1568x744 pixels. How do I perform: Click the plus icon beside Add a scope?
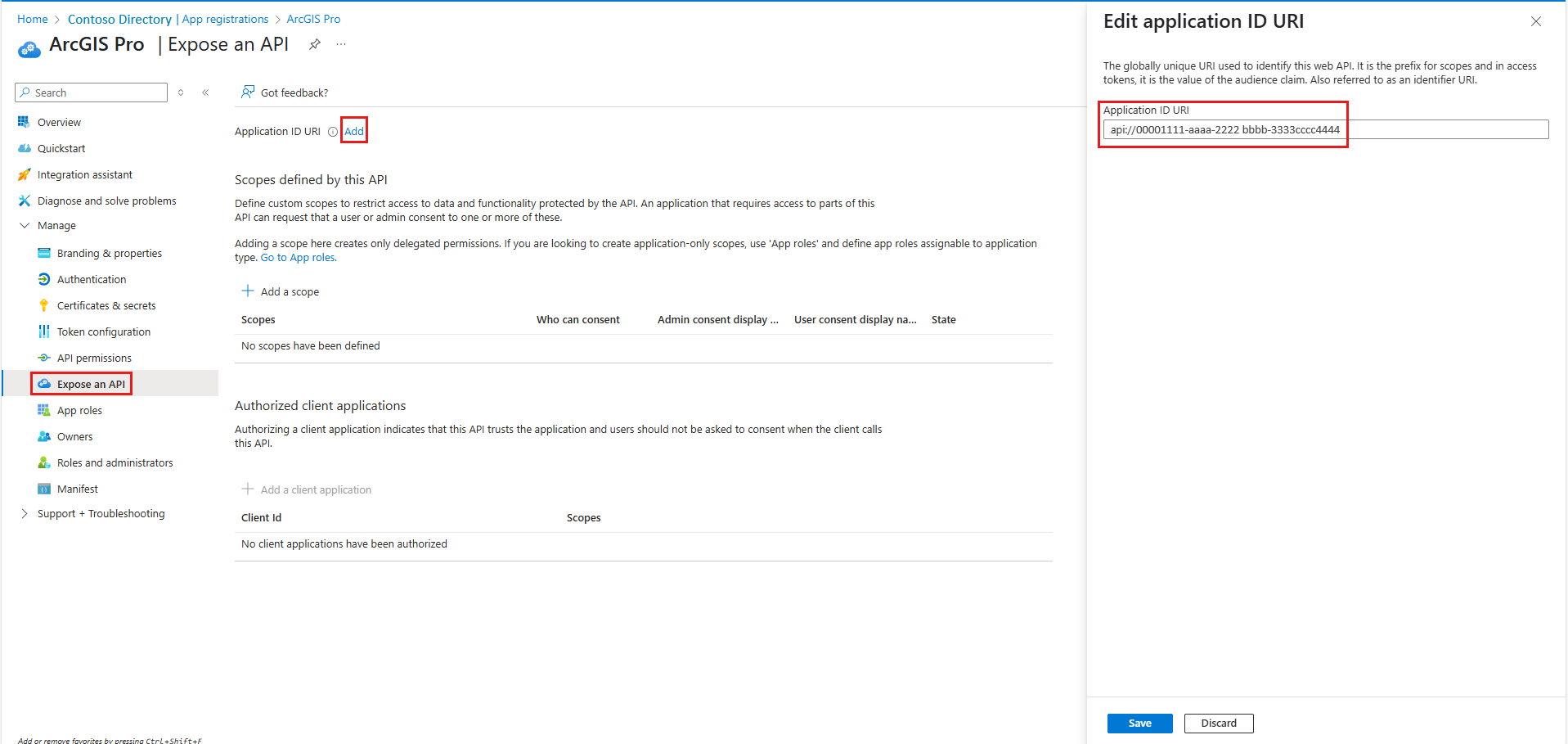248,291
